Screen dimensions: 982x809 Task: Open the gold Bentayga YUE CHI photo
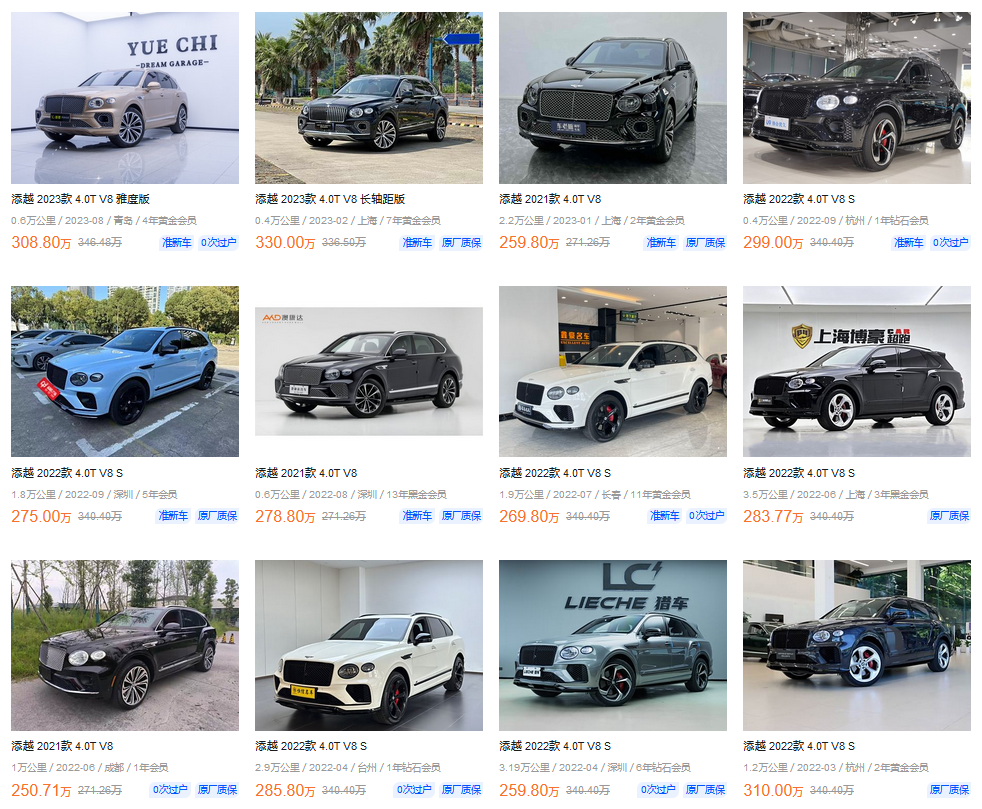[125, 98]
